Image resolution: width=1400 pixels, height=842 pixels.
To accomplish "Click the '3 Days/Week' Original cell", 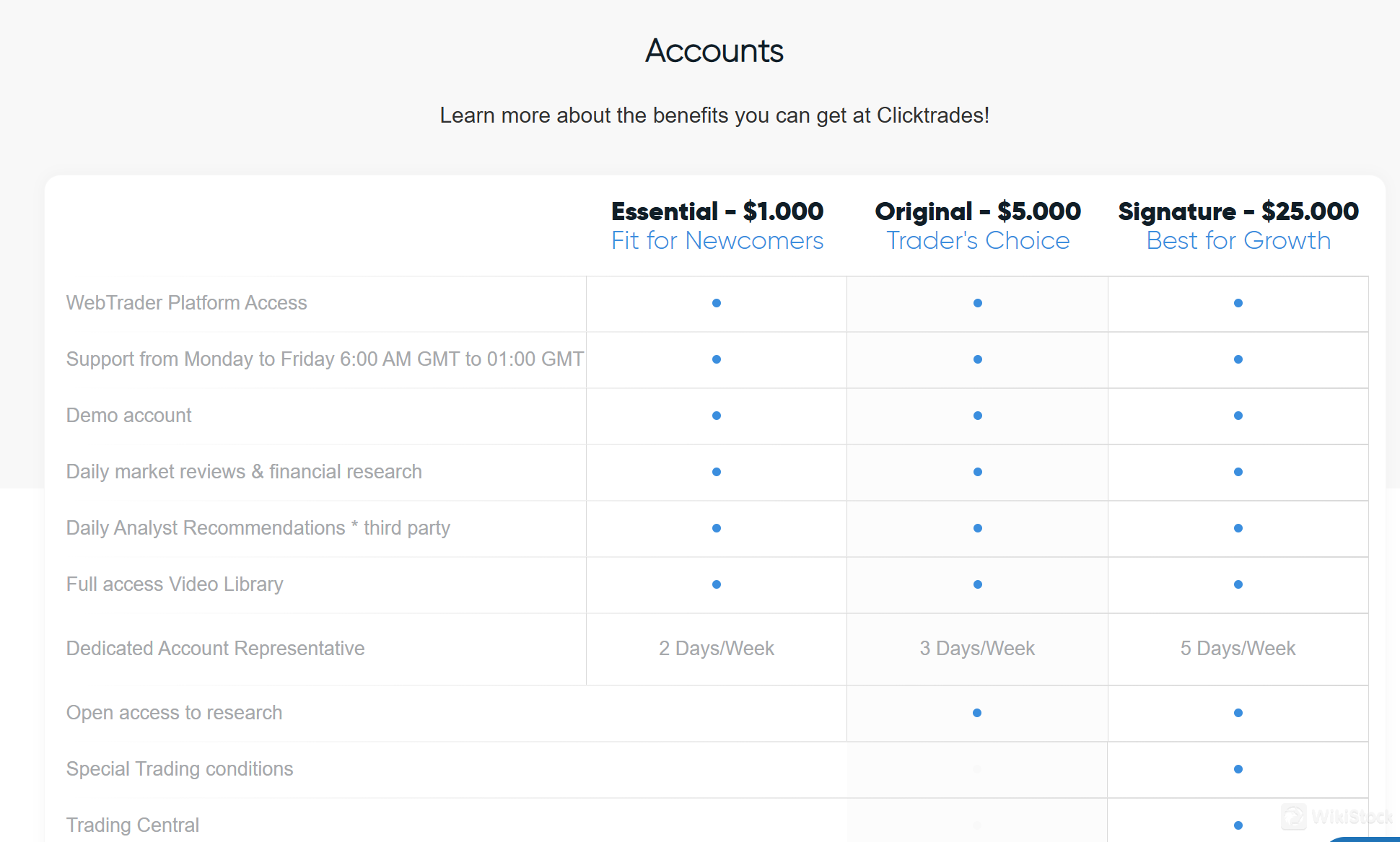I will pos(977,649).
